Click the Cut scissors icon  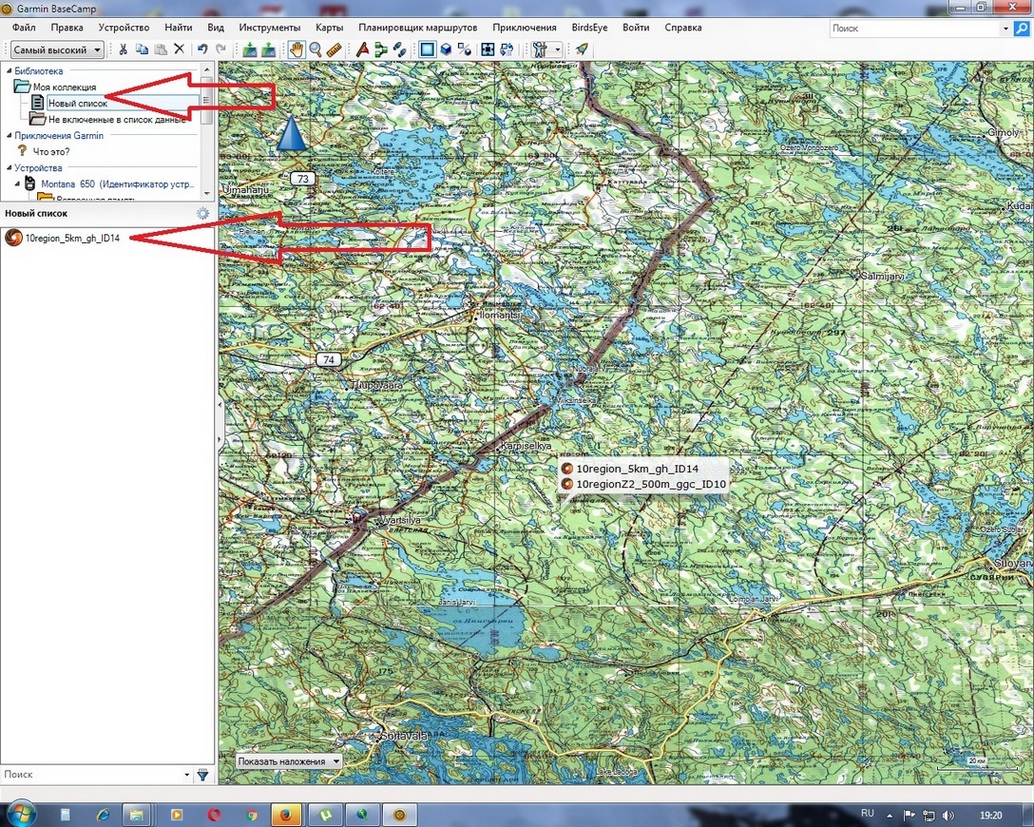tap(123, 49)
